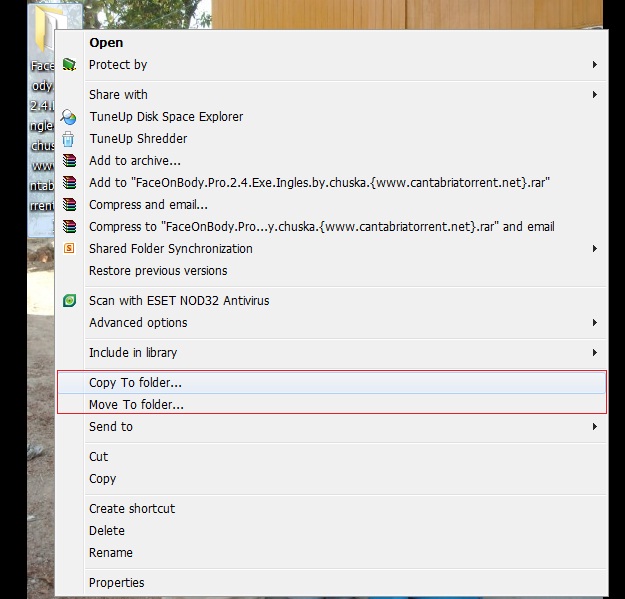Expand the Send to submenu arrow
This screenshot has height=599, width=625.
[595, 427]
